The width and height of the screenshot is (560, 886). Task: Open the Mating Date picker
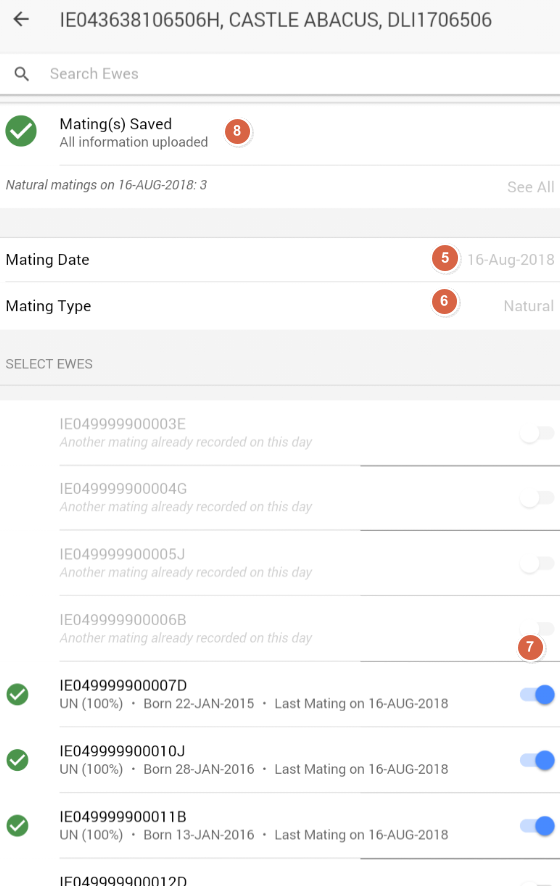[280, 259]
